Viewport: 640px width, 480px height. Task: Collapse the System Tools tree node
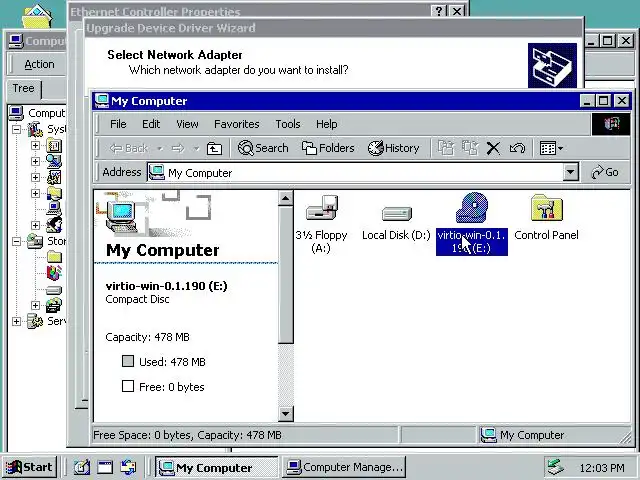(x=16, y=130)
